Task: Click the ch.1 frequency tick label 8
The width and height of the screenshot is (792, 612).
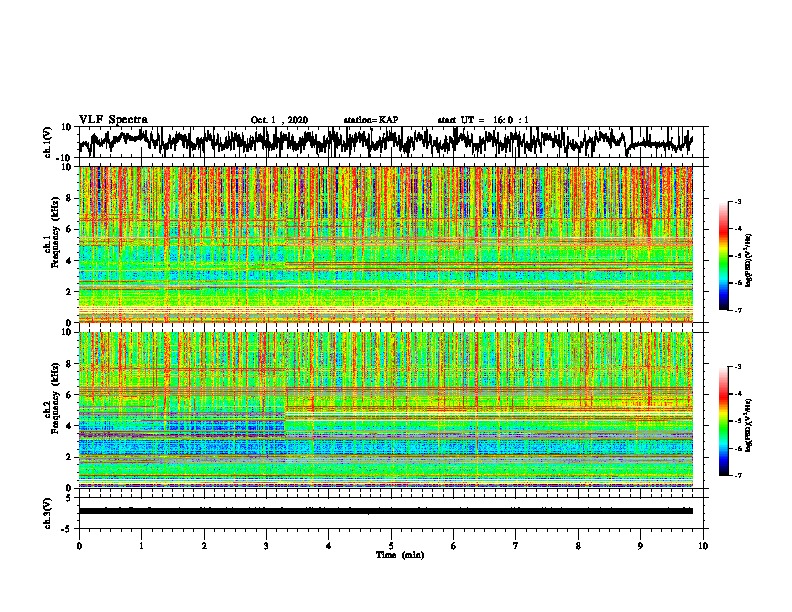Action: (70, 198)
